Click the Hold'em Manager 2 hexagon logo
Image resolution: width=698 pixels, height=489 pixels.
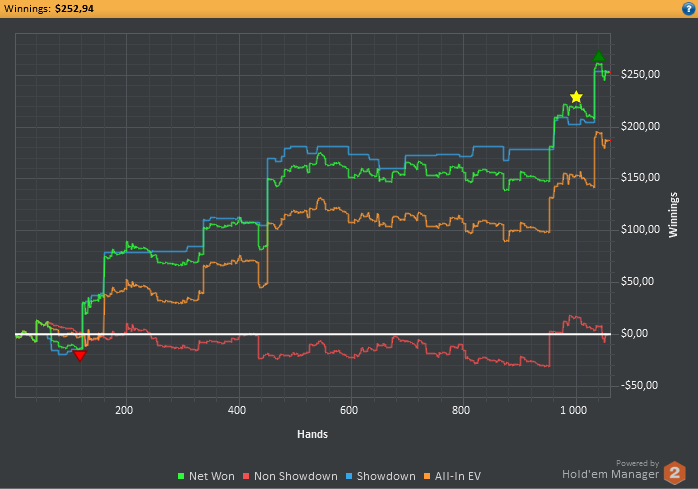674,473
